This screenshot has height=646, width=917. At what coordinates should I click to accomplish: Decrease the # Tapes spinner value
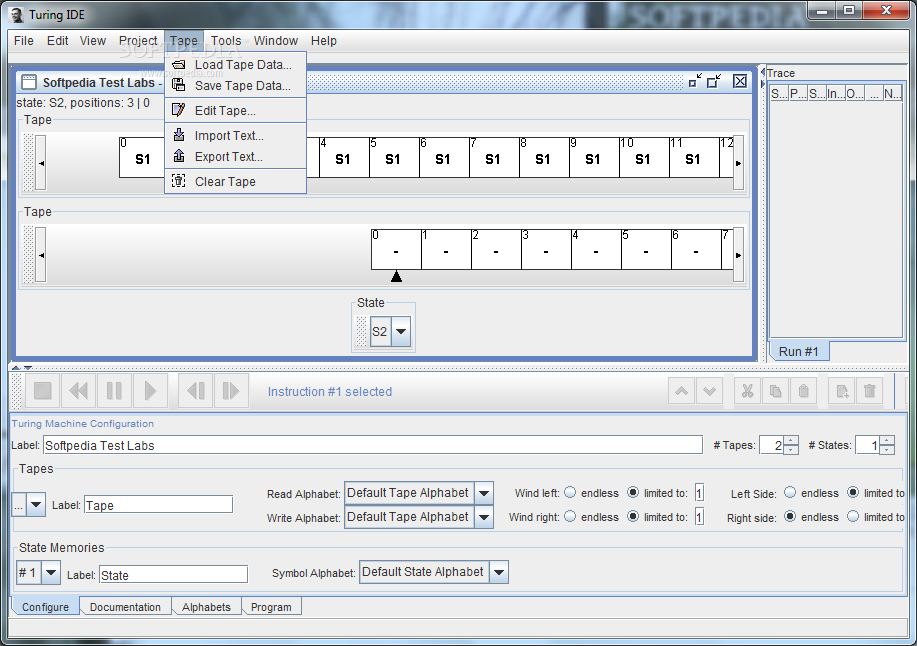(791, 450)
